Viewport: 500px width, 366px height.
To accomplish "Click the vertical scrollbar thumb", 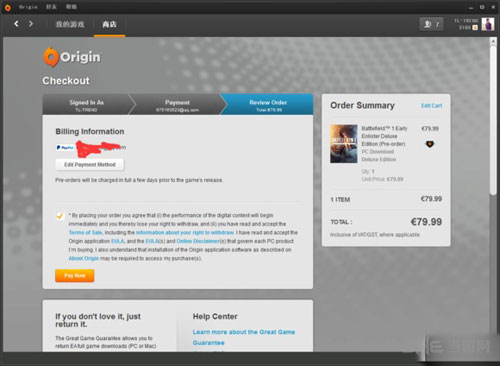I will (x=493, y=120).
